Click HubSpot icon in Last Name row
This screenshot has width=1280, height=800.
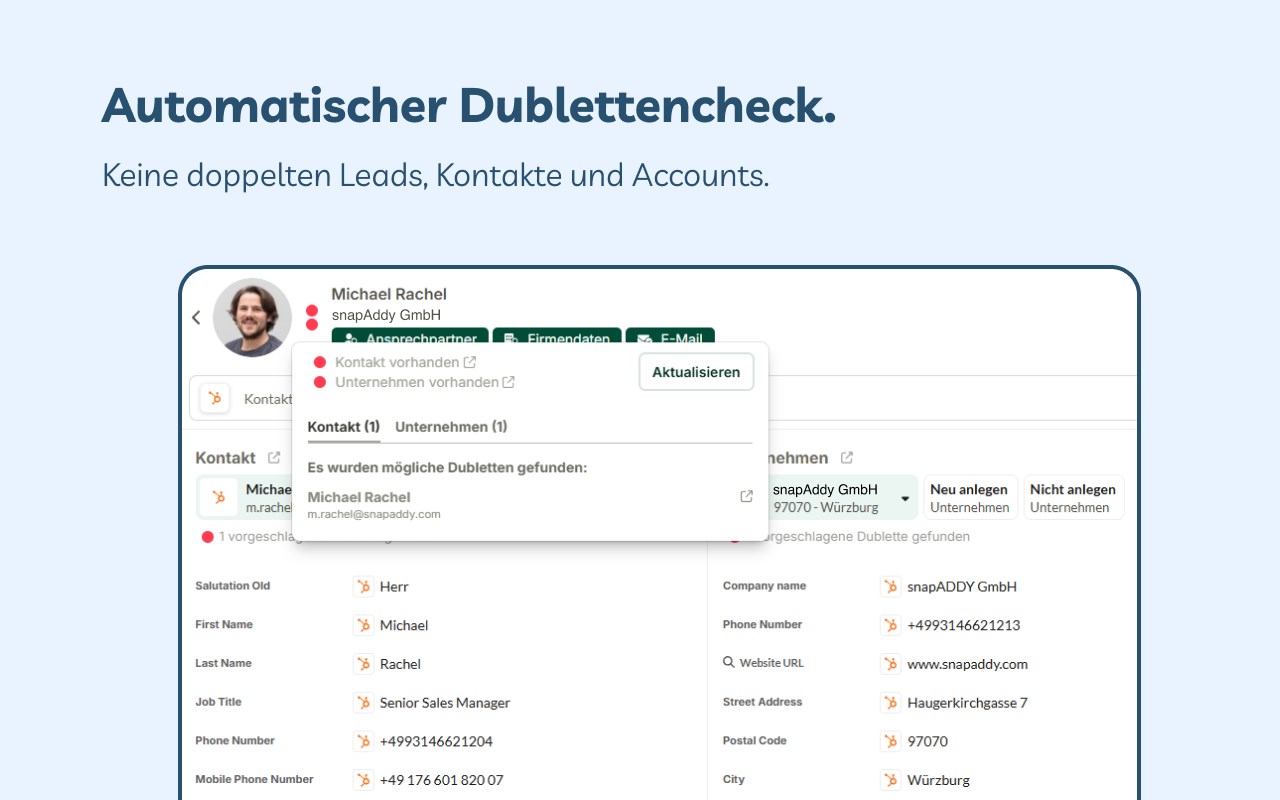pyautogui.click(x=363, y=664)
